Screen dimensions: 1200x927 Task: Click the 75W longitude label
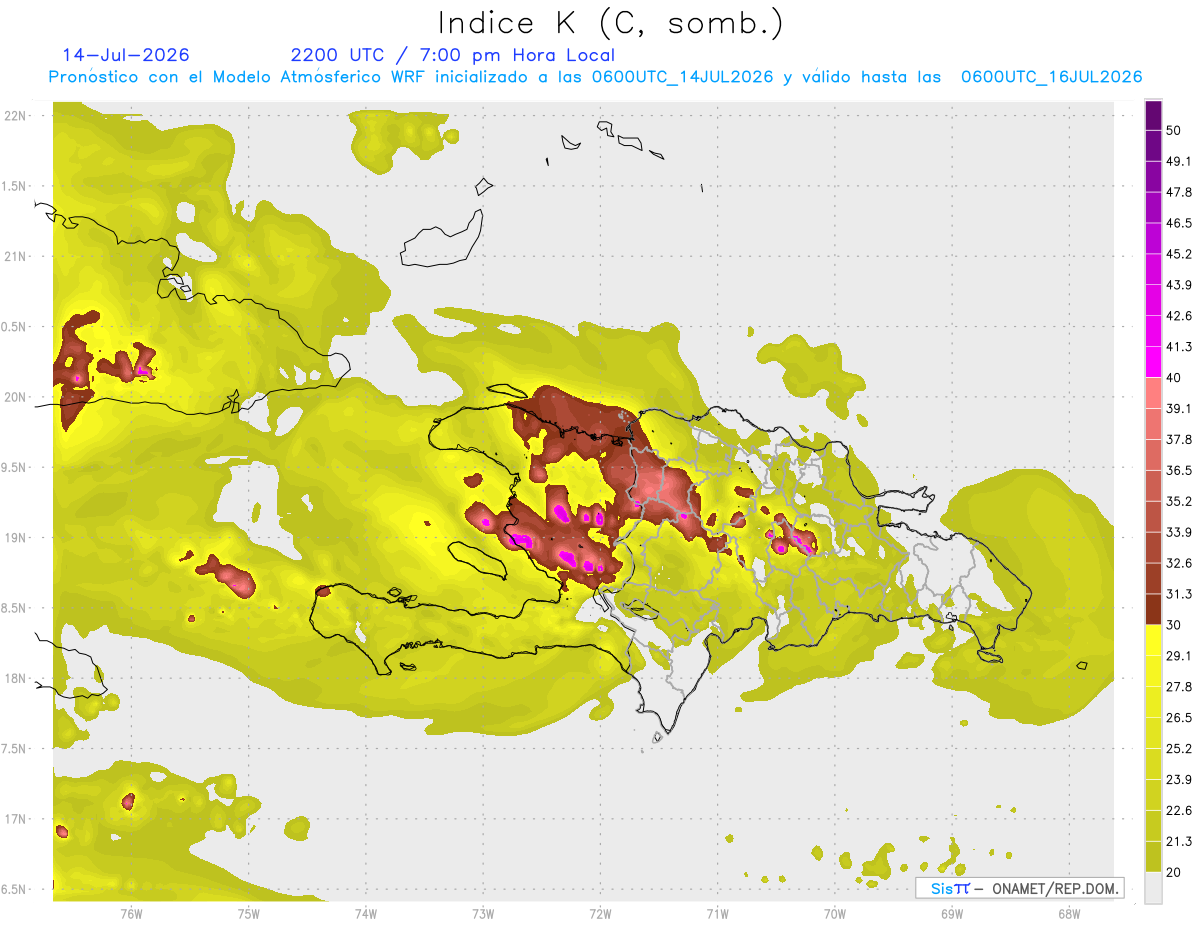248,913
